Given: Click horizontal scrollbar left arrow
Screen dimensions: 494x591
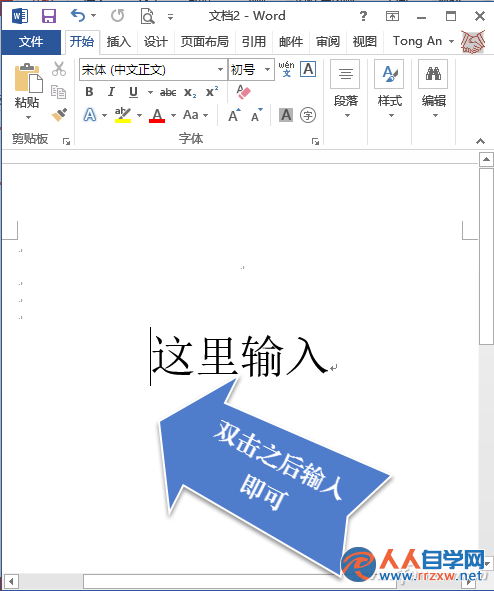Looking at the screenshot, I should pyautogui.click(x=11, y=582).
